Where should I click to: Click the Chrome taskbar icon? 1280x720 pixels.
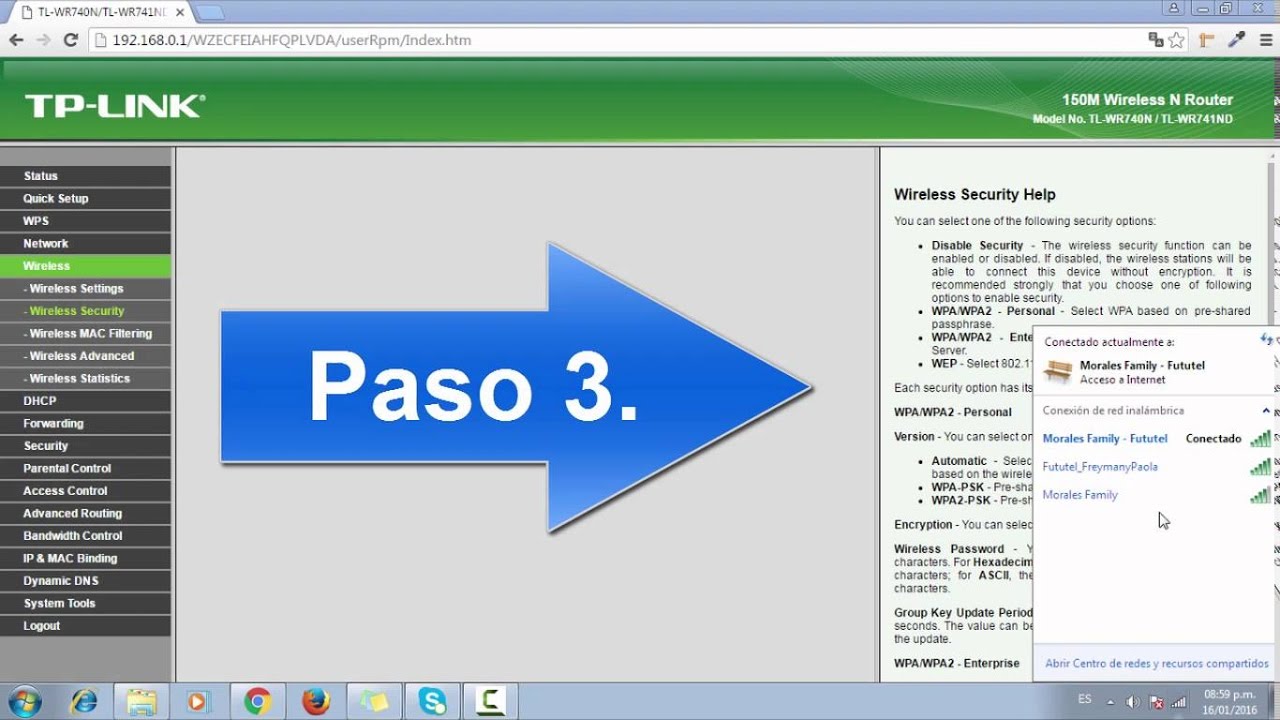[x=257, y=701]
